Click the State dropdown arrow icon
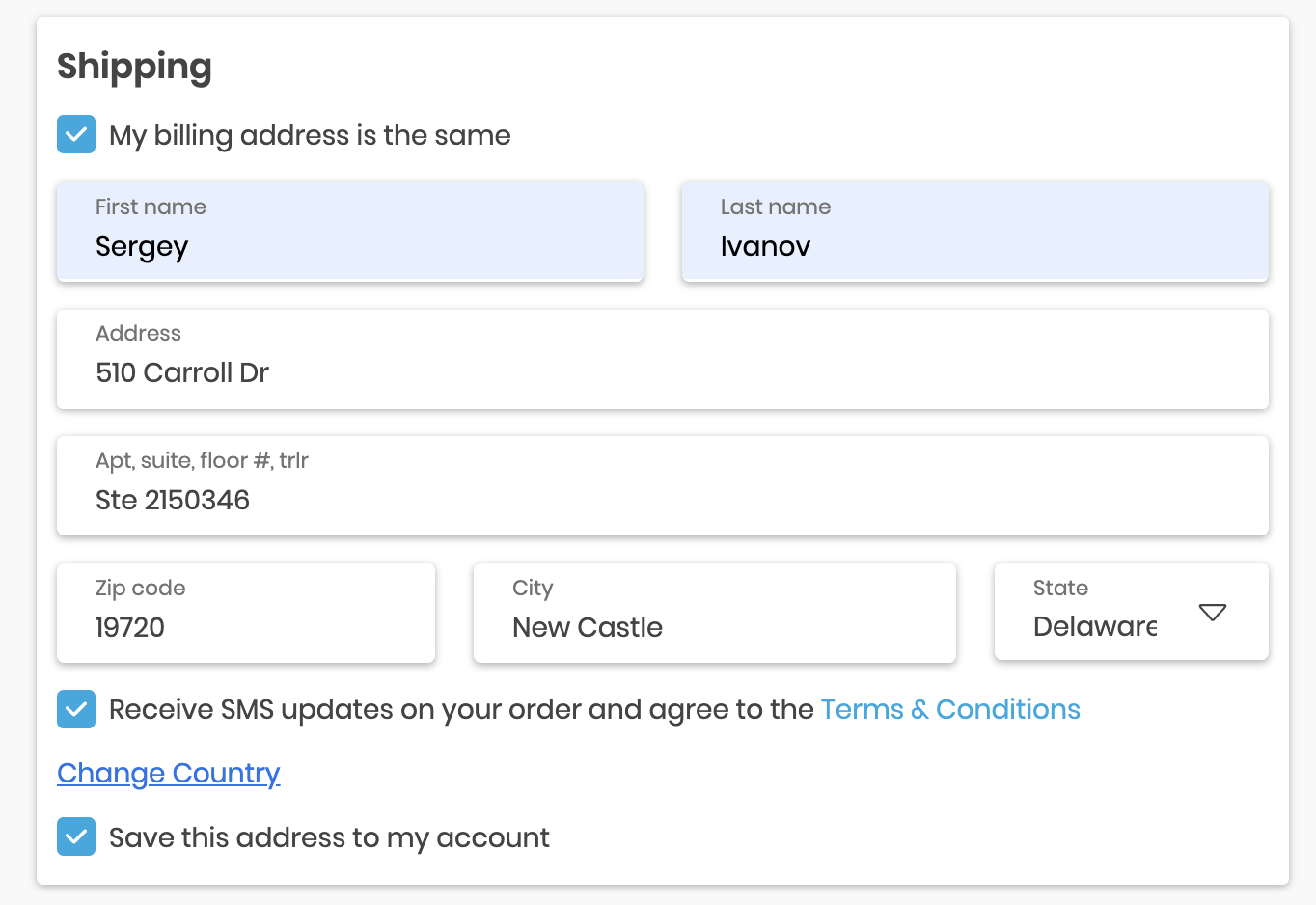The width and height of the screenshot is (1316, 905). (1212, 613)
